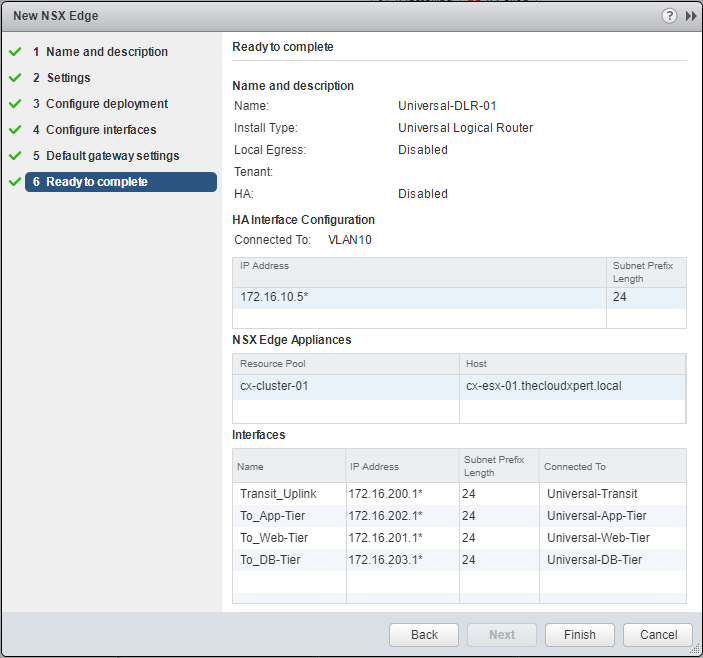
Task: Click Finish to complete the wizard
Action: coord(579,635)
